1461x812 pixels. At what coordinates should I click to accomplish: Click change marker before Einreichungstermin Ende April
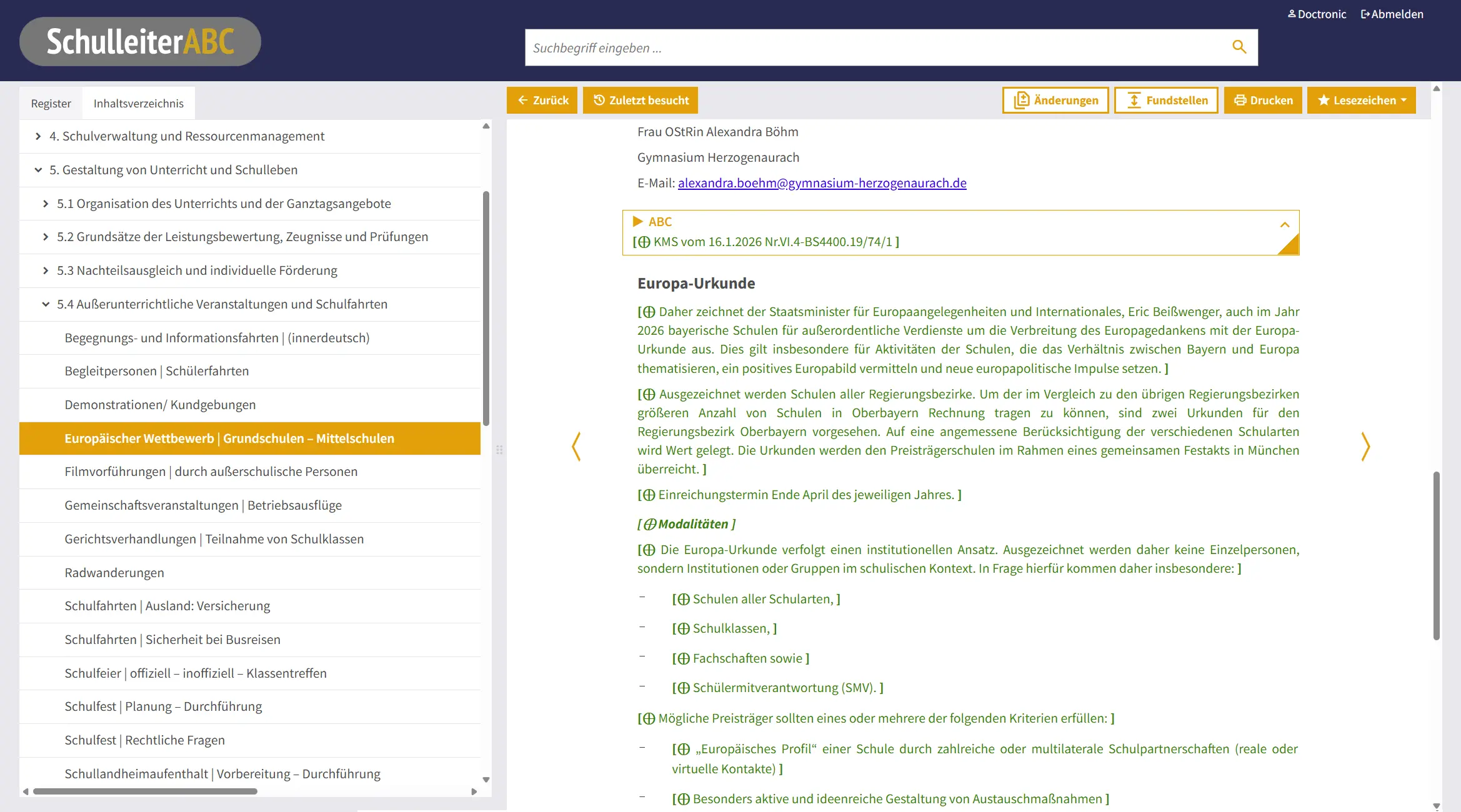point(649,495)
